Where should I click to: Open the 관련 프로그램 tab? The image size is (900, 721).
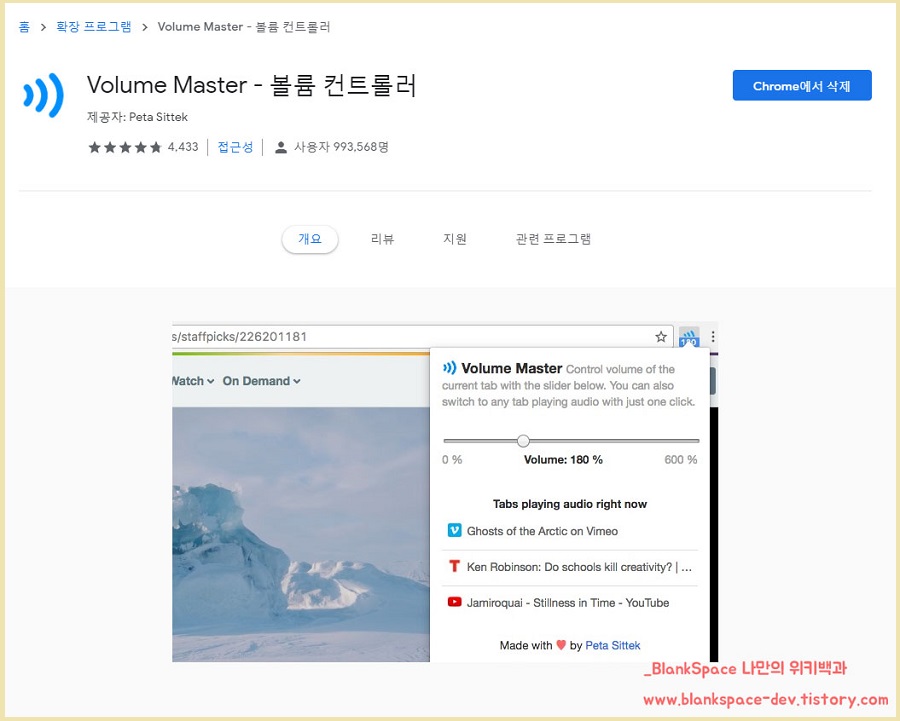tap(553, 239)
